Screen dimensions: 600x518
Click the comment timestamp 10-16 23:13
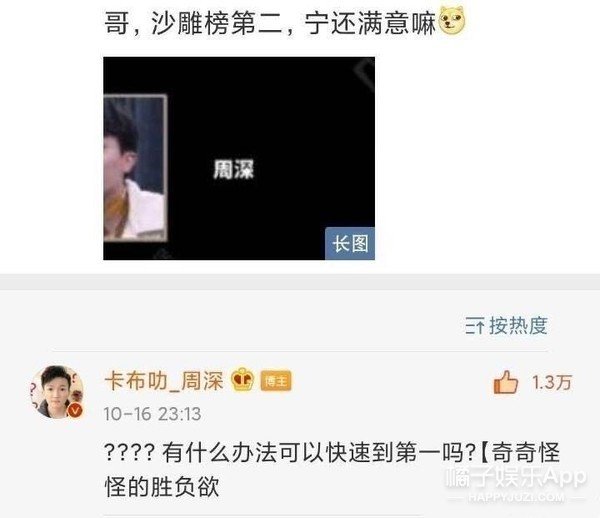[x=152, y=414]
